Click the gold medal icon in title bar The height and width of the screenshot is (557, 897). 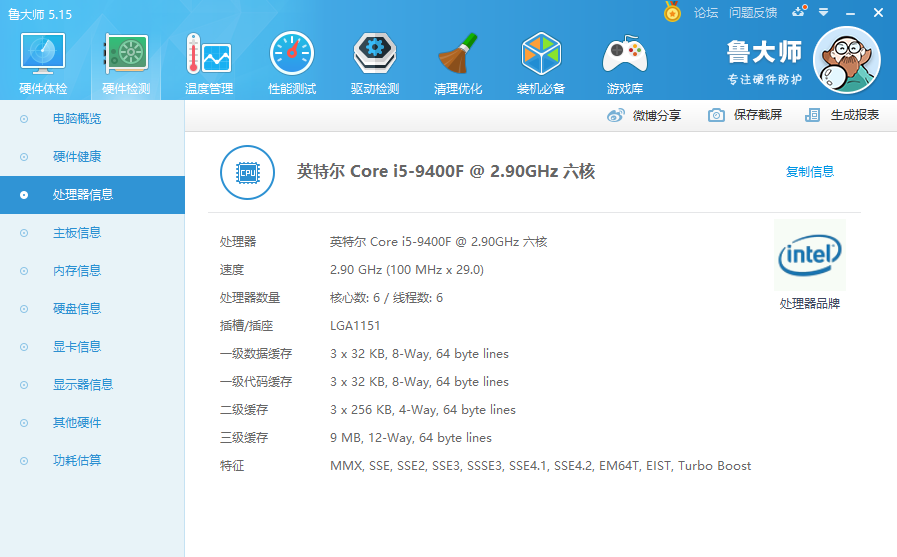[672, 12]
